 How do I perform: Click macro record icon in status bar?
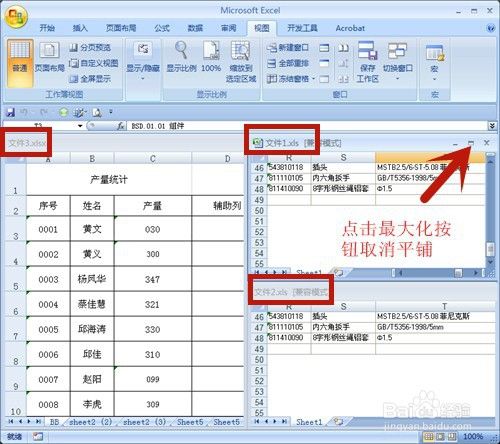point(38,436)
